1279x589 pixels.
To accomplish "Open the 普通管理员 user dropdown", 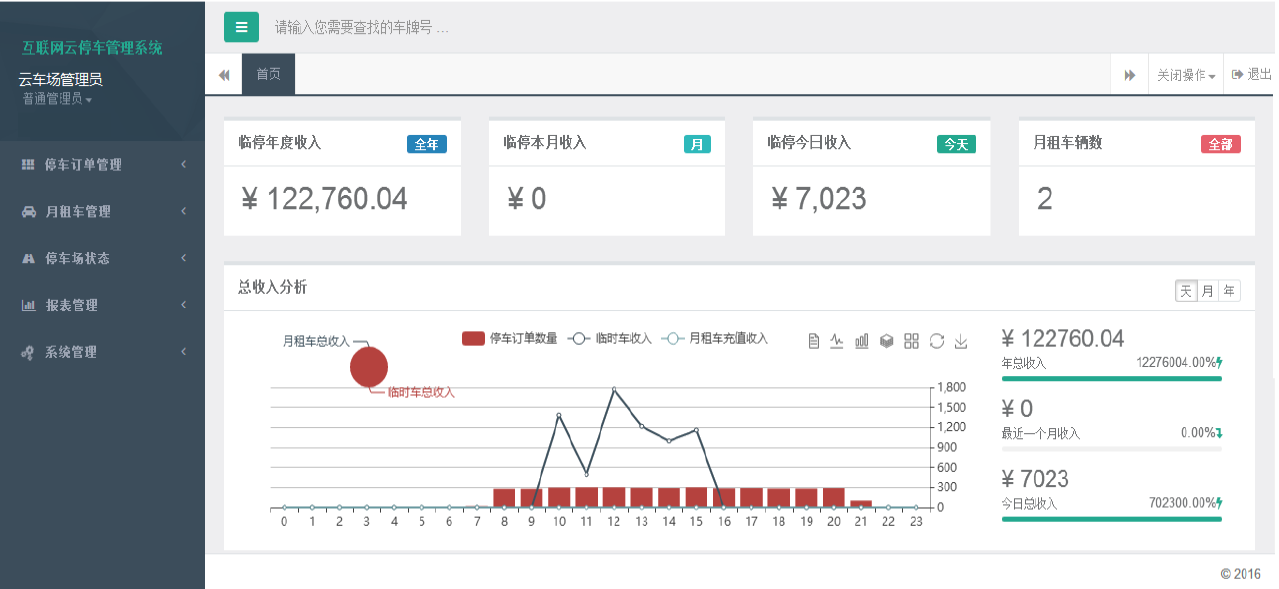I will point(57,99).
